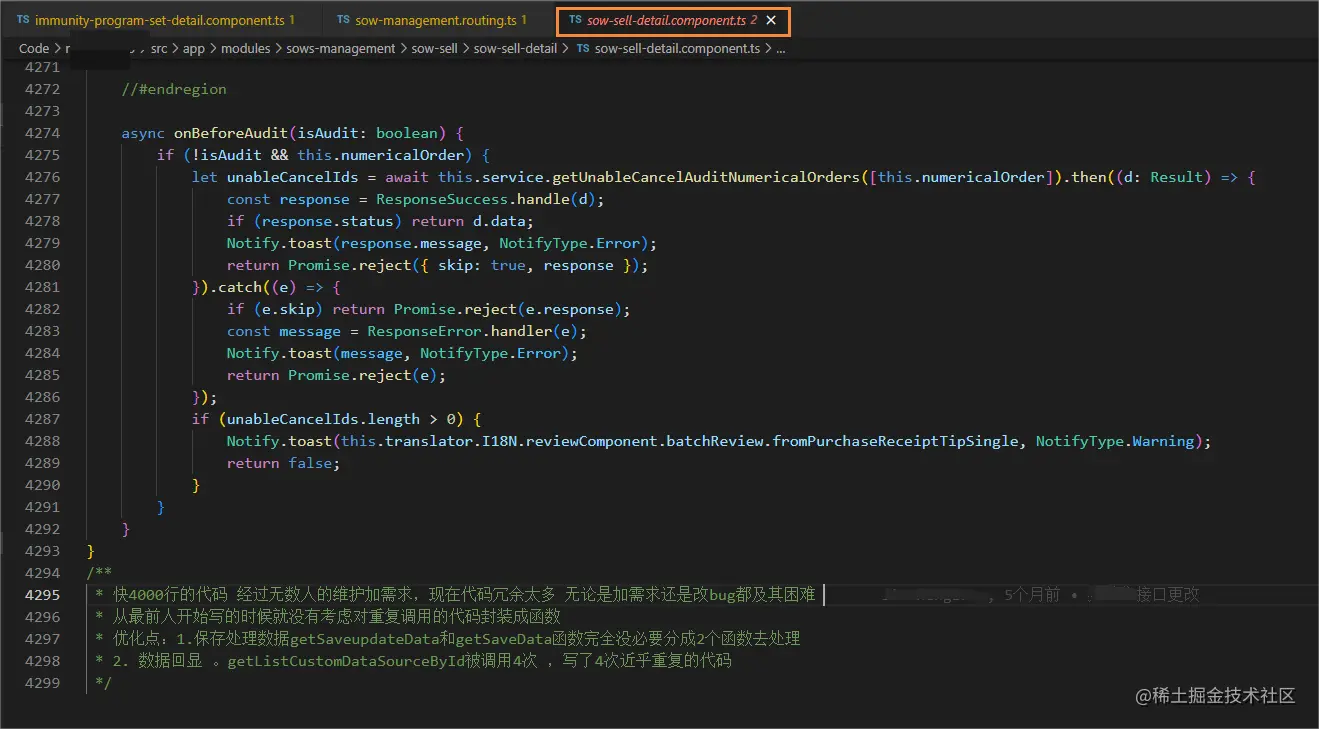Click the '5个月前' git blame annotation
Viewport: 1319px width, 729px height.
coord(1031,595)
